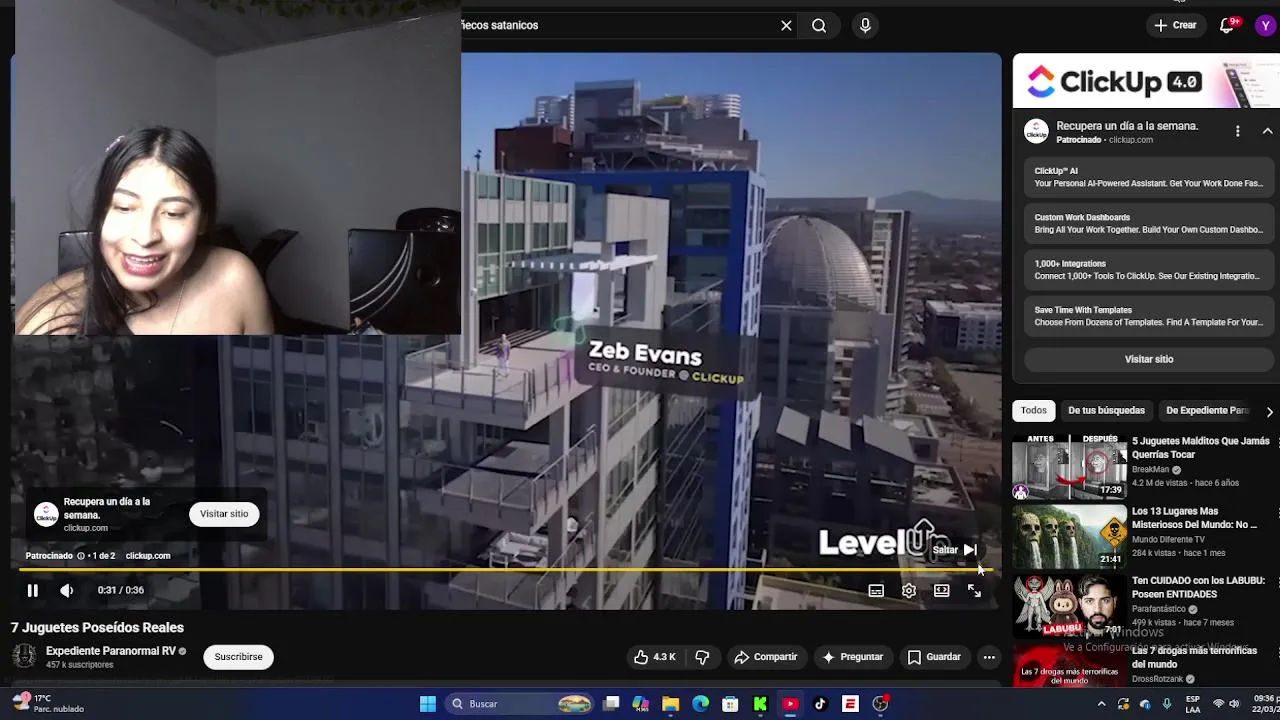Pause the video with the pause button
1280x720 pixels.
[32, 591]
